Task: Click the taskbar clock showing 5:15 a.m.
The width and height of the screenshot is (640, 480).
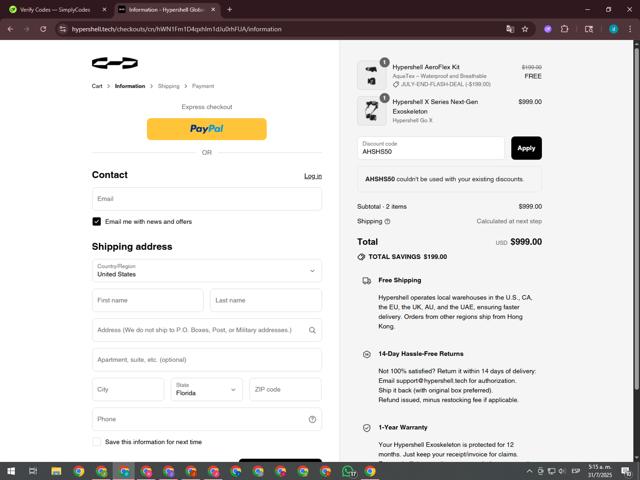Action: point(600,471)
